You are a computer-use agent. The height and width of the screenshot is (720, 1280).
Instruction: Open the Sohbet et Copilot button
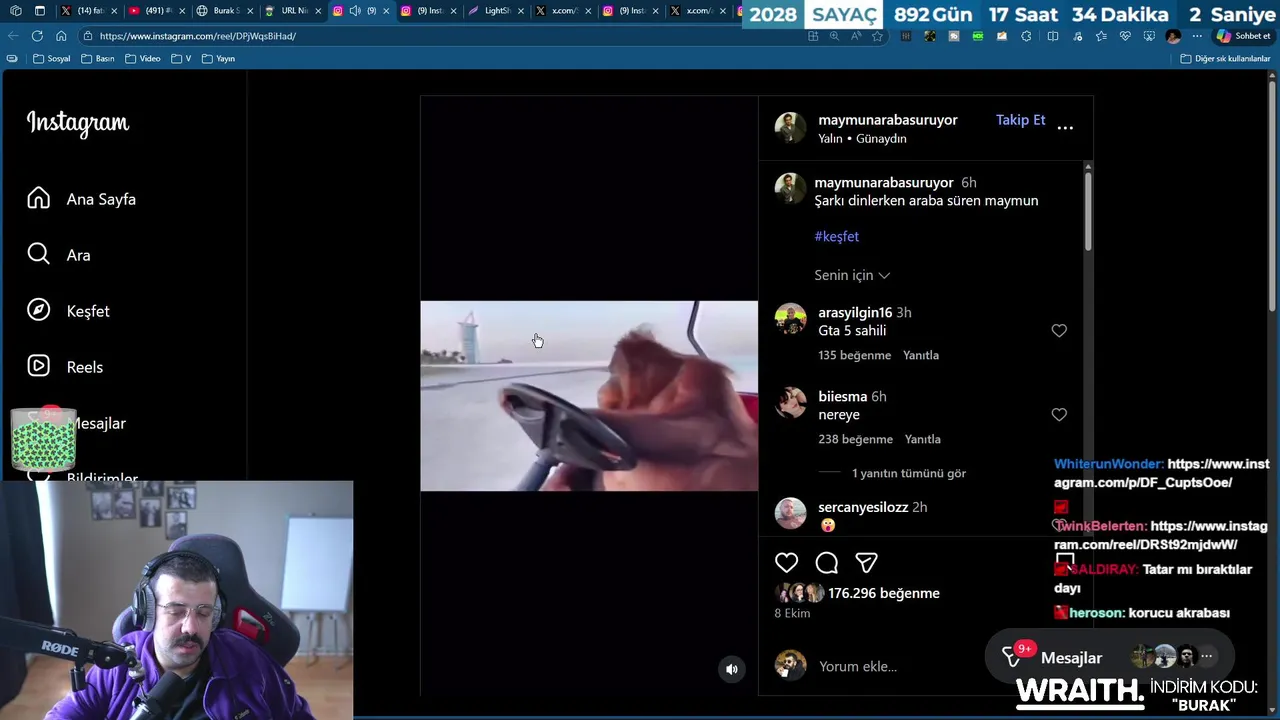(1244, 36)
